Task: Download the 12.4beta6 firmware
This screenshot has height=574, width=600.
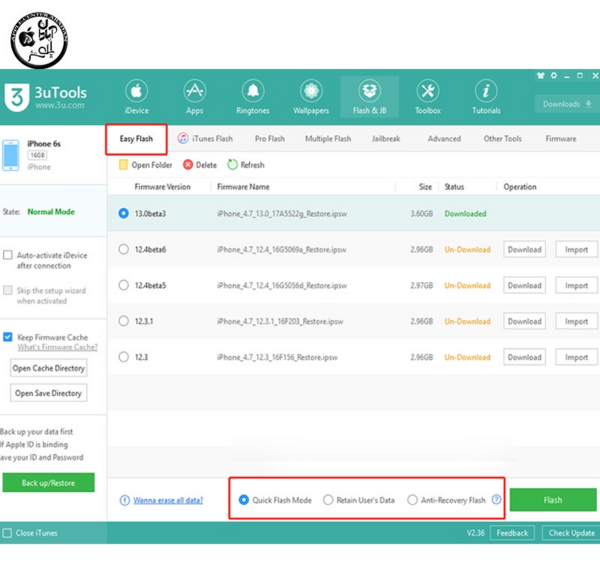Action: pyautogui.click(x=525, y=249)
